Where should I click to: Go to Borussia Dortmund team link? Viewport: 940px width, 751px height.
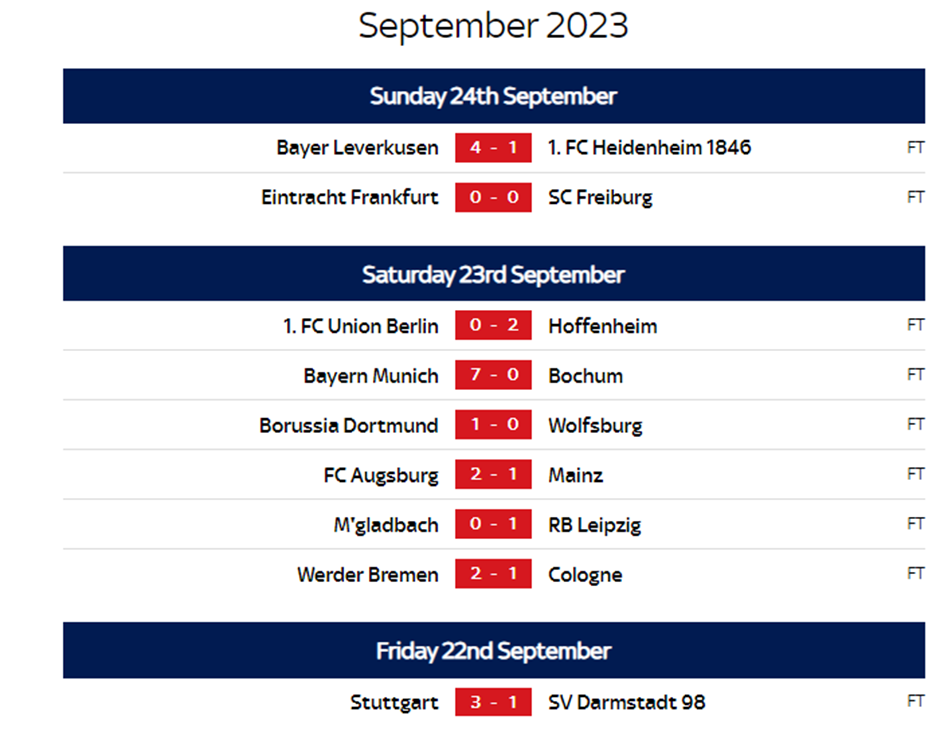349,426
